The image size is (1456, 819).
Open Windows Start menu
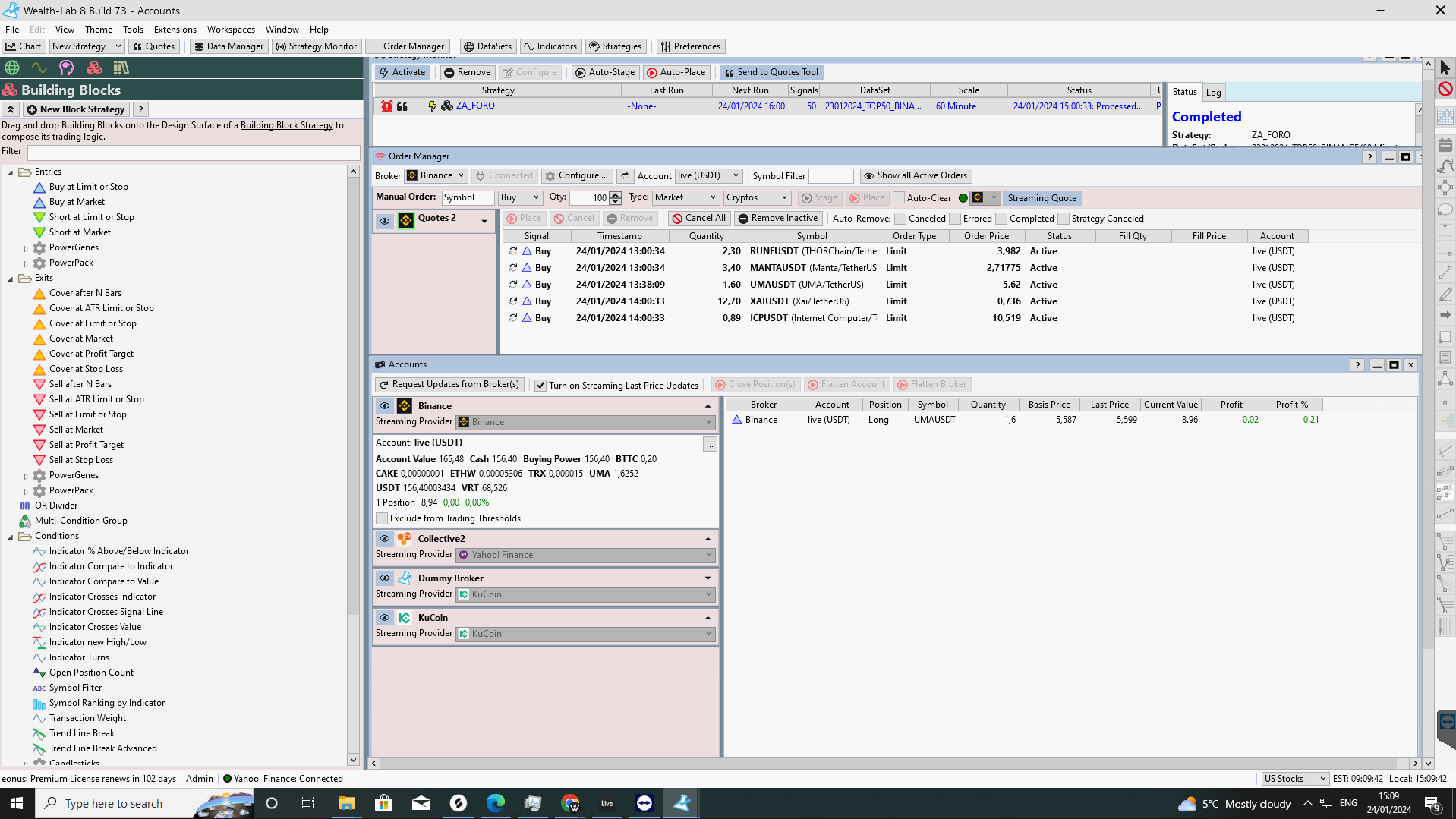[x=17, y=803]
